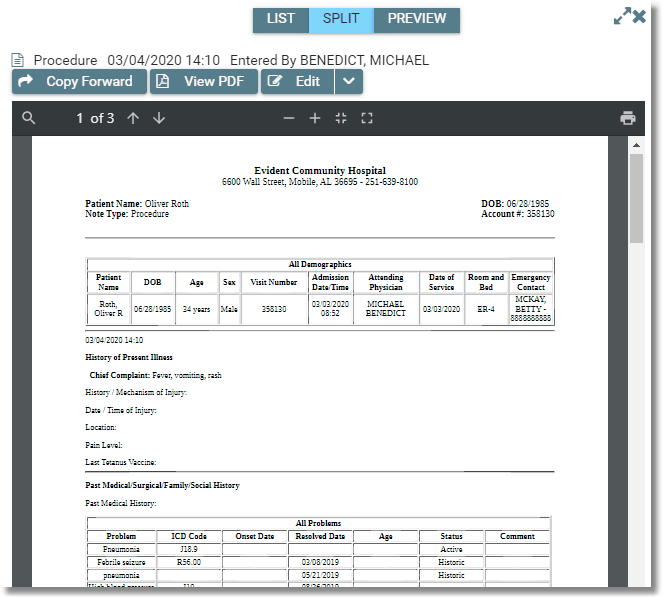Click the Evident Community Hospital heading
This screenshot has width=663, height=599.
pyautogui.click(x=320, y=171)
